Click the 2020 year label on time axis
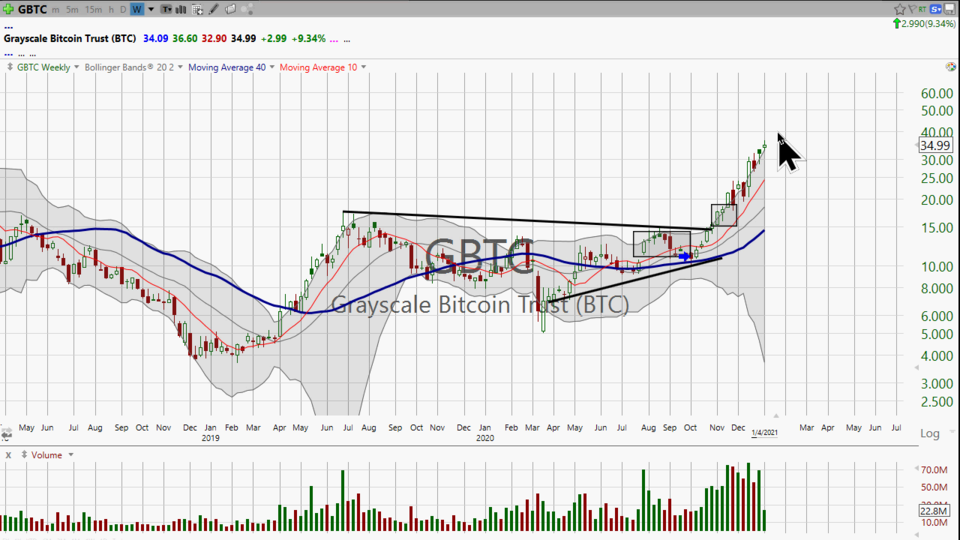 click(485, 438)
